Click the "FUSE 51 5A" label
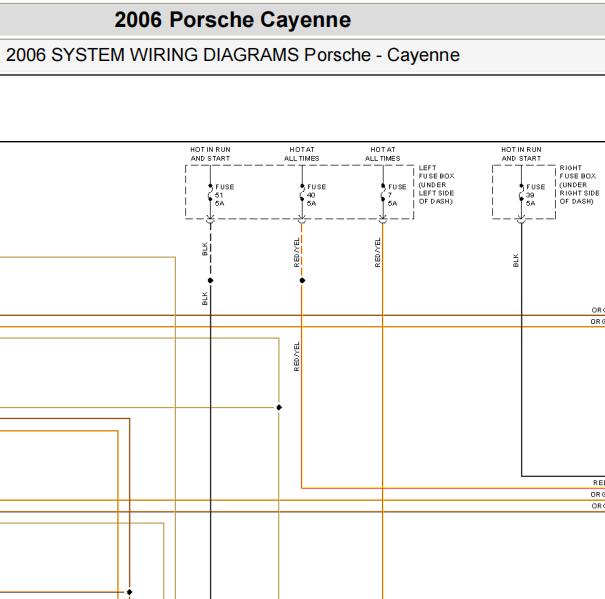The width and height of the screenshot is (605, 599). [x=225, y=195]
